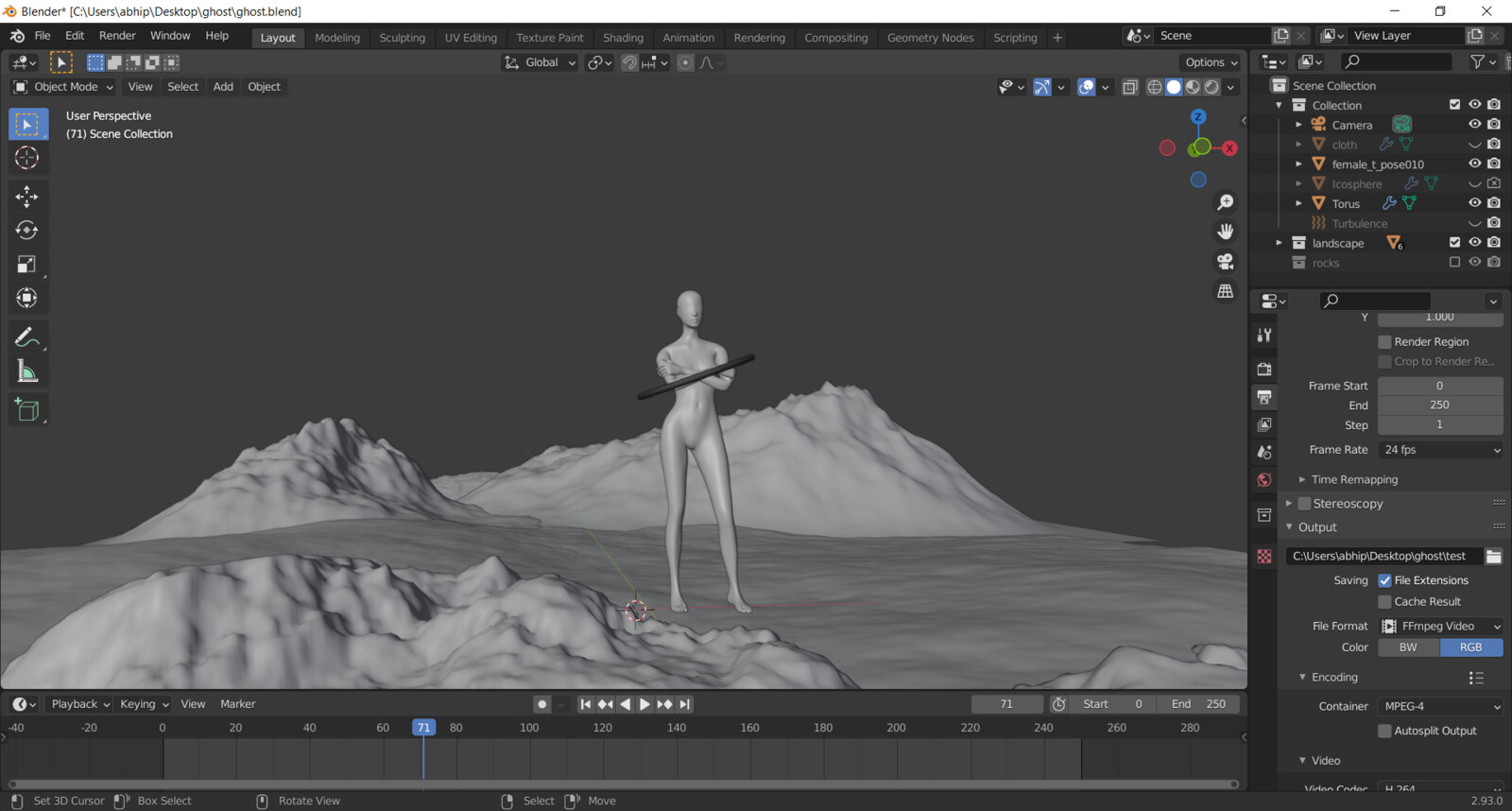Open the Add menu in viewport header

coord(223,87)
